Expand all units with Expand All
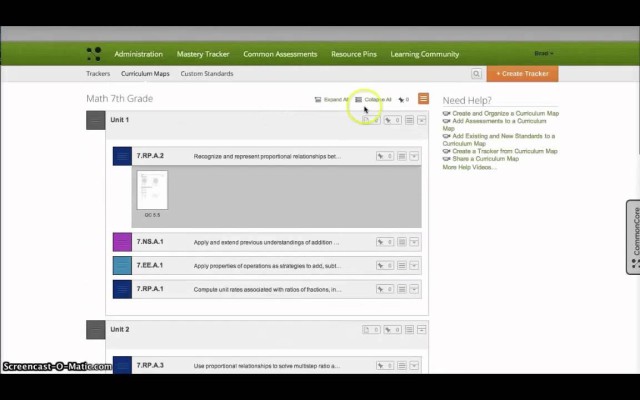Image resolution: width=640 pixels, height=400 pixels. [331, 100]
